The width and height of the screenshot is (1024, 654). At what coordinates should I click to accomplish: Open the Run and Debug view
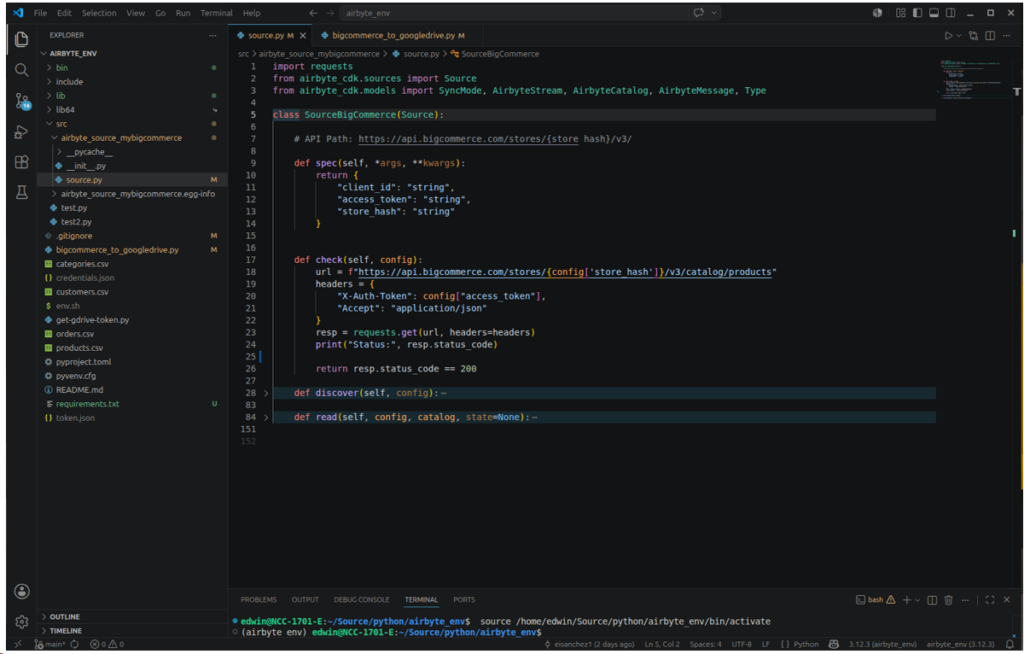tap(22, 132)
